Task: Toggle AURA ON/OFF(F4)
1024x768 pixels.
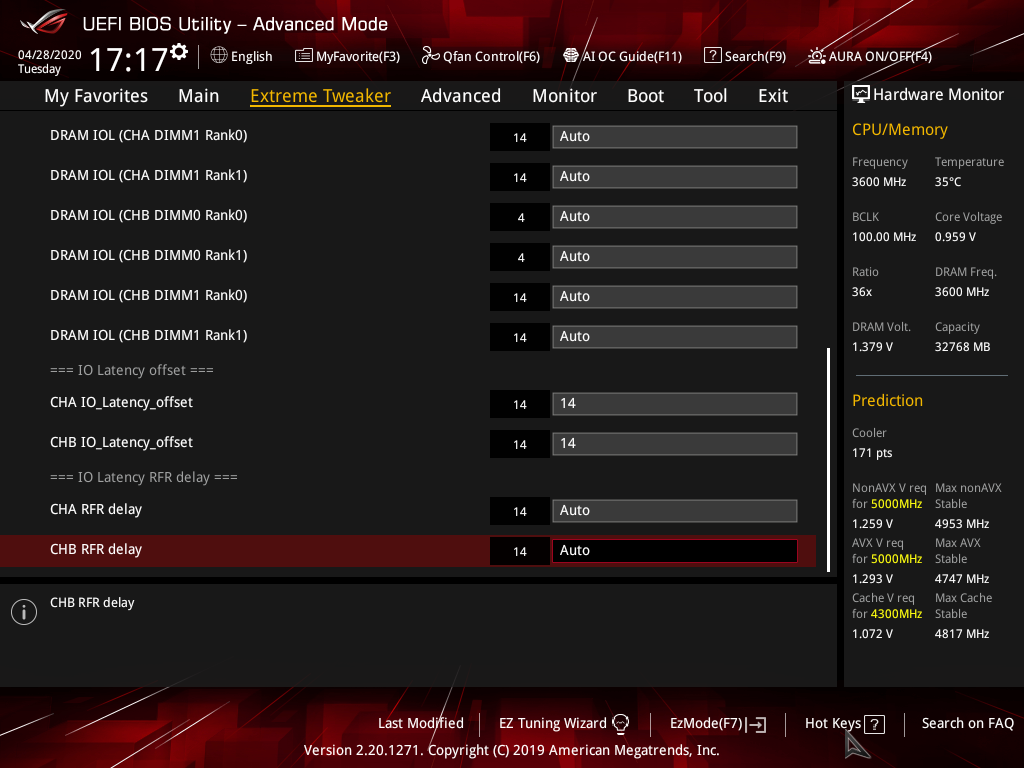Action: [x=870, y=56]
